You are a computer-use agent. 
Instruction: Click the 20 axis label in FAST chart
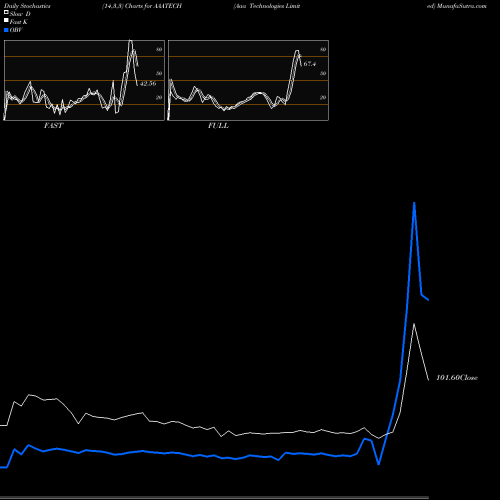159,97
